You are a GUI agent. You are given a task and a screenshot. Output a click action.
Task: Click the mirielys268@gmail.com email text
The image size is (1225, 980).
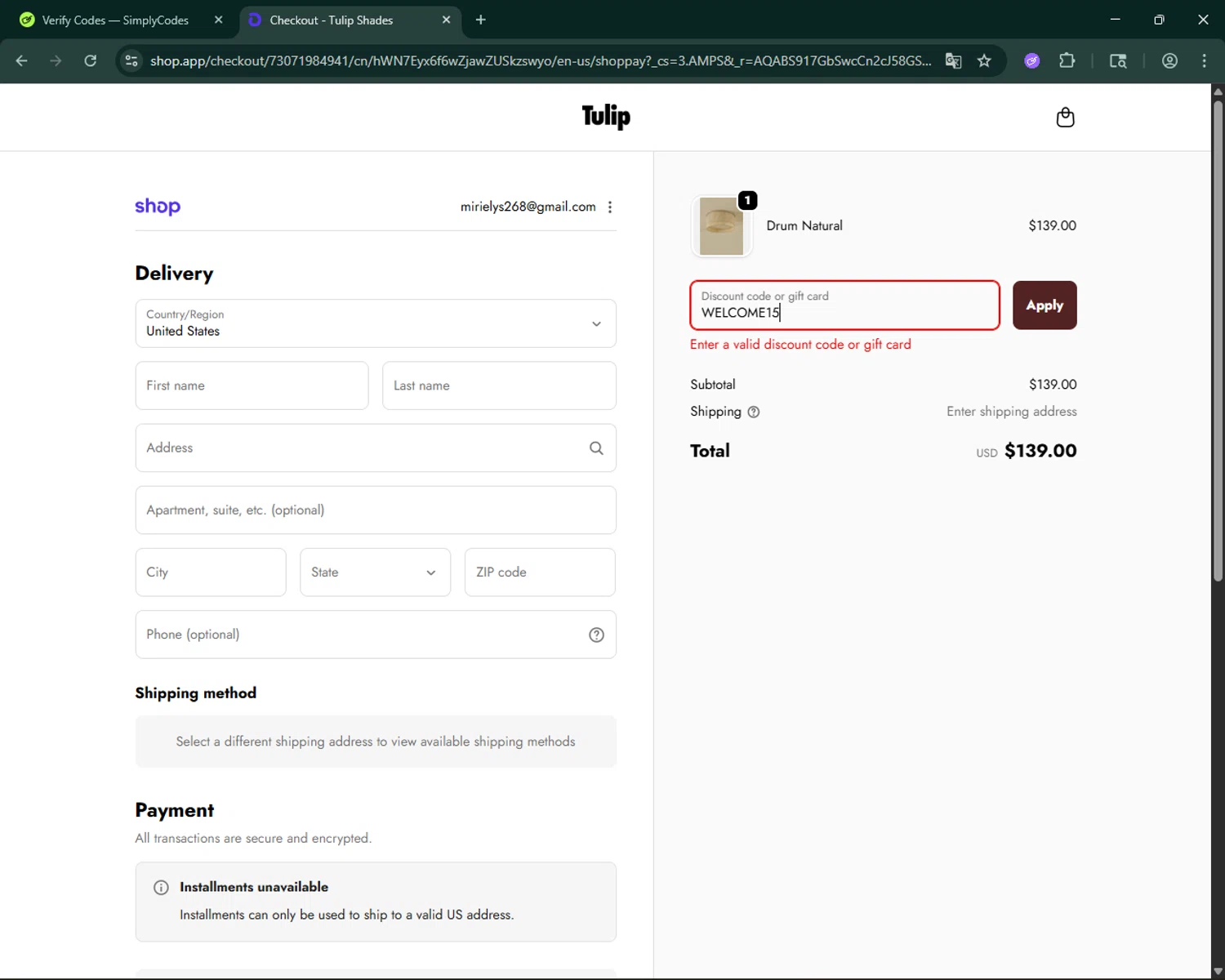coord(528,207)
